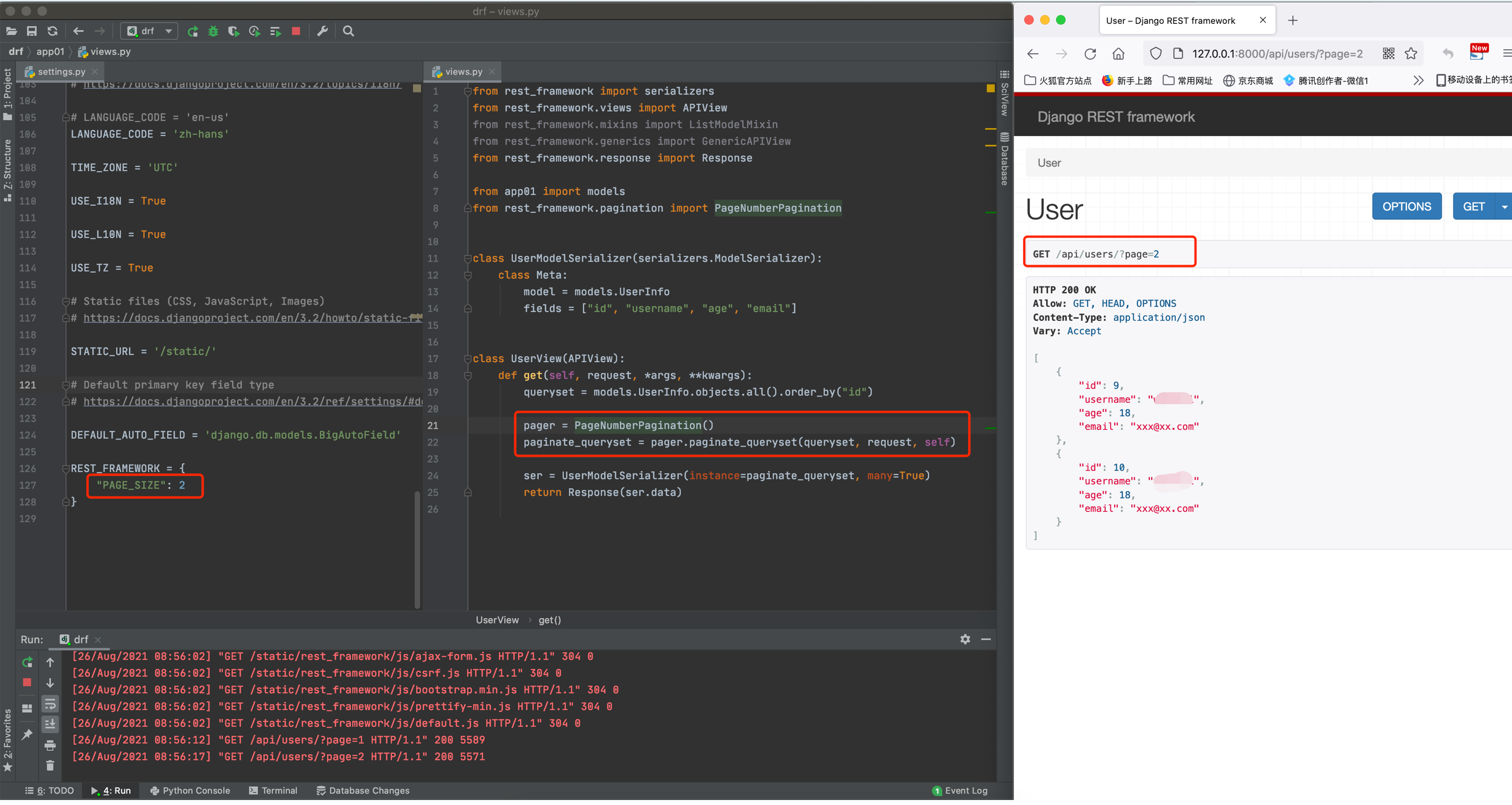This screenshot has height=805, width=1512.
Task: Switch to settings.py editor tab
Action: point(61,72)
